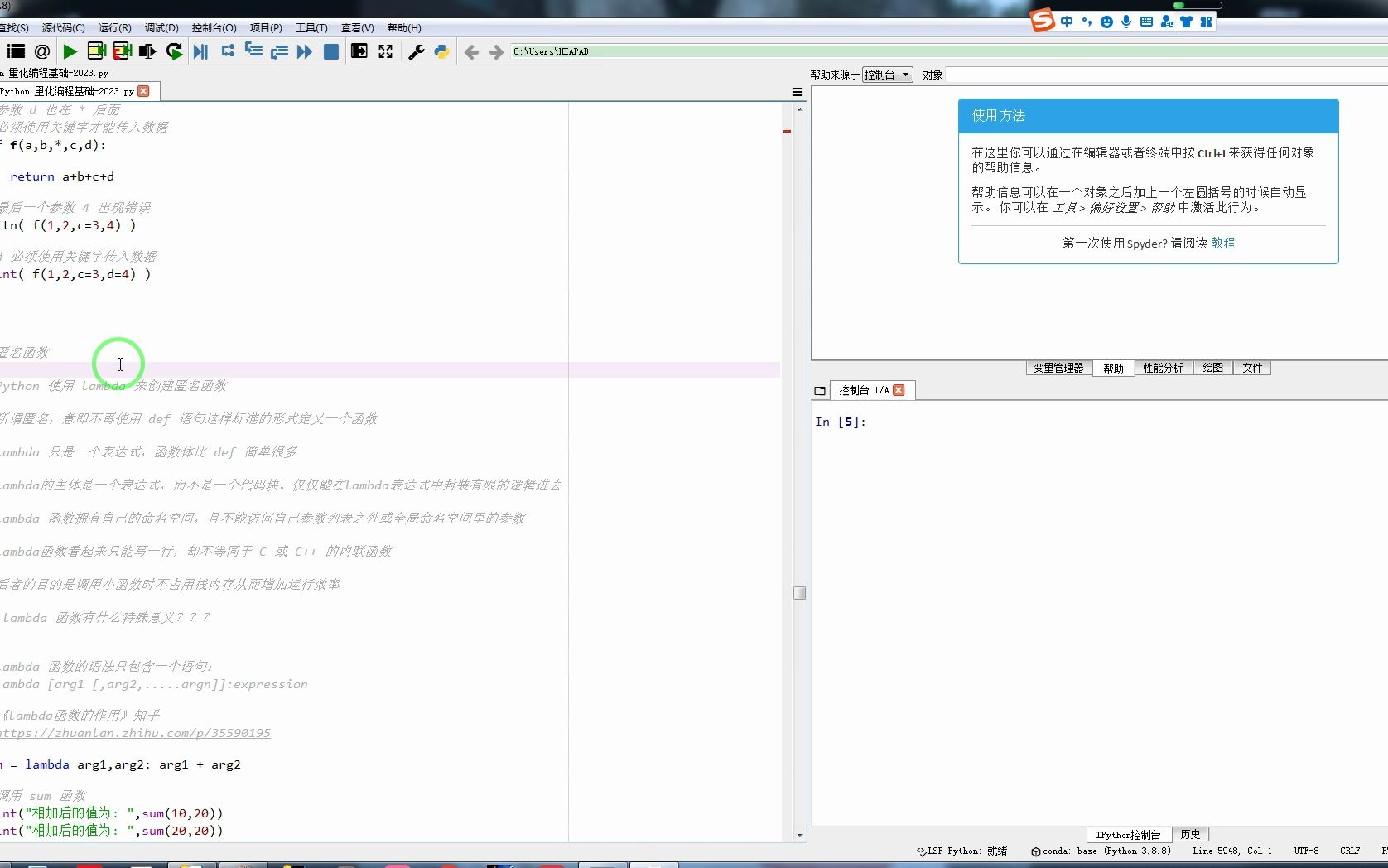Open the 源代码(C) menu

tap(63, 27)
